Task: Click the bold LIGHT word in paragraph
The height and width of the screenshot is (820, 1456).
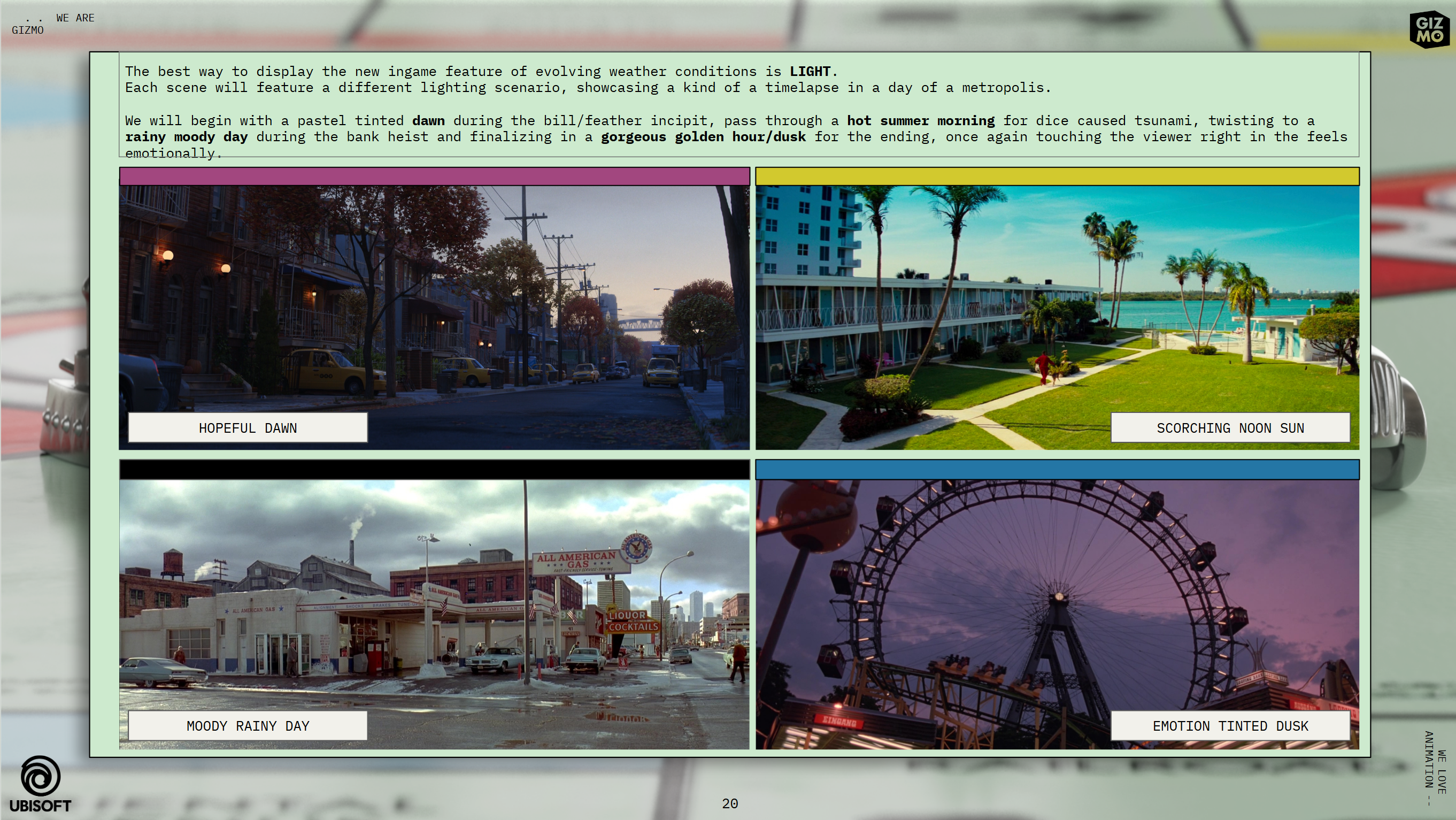Action: point(810,72)
